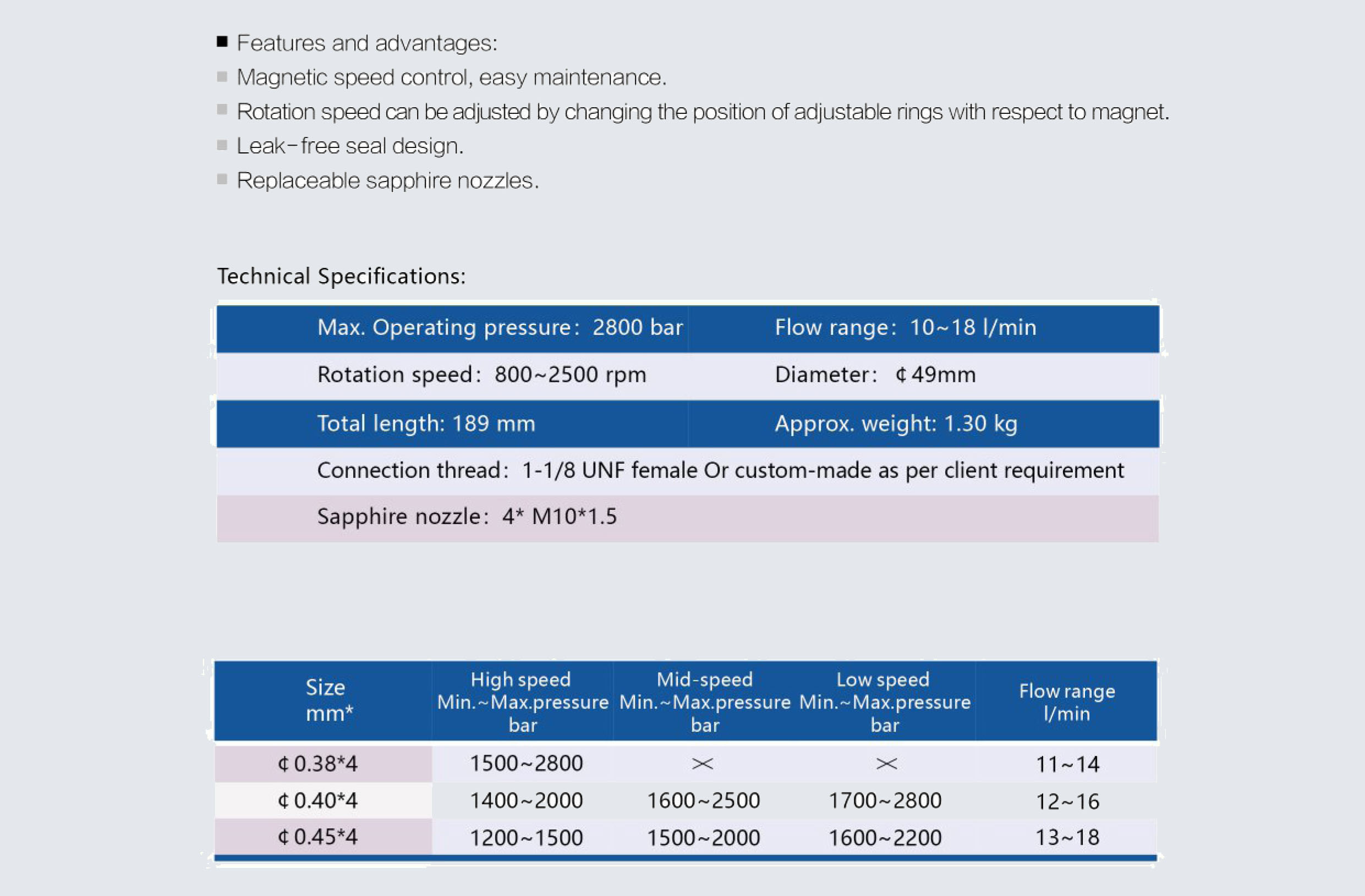This screenshot has height=896, width=1365.
Task: Click the bullet beside Leak-free seal design
Action: point(222,146)
